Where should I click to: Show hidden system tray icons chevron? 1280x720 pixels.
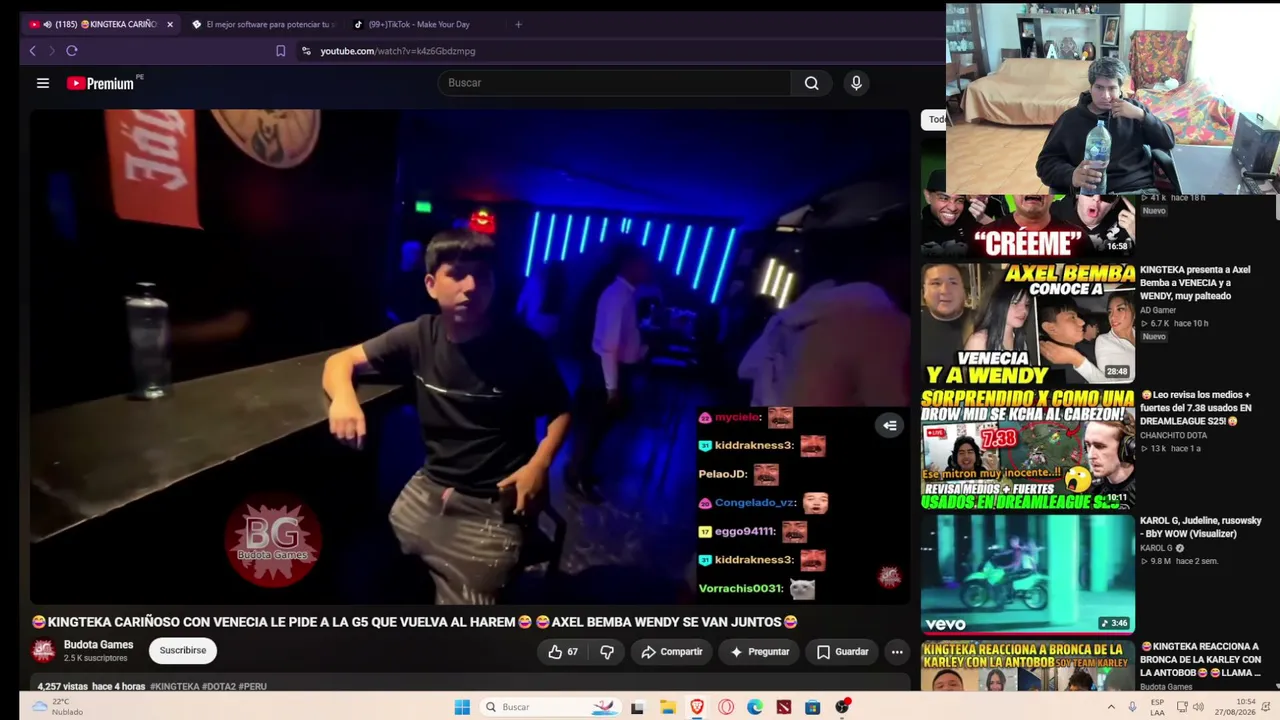coord(1111,707)
